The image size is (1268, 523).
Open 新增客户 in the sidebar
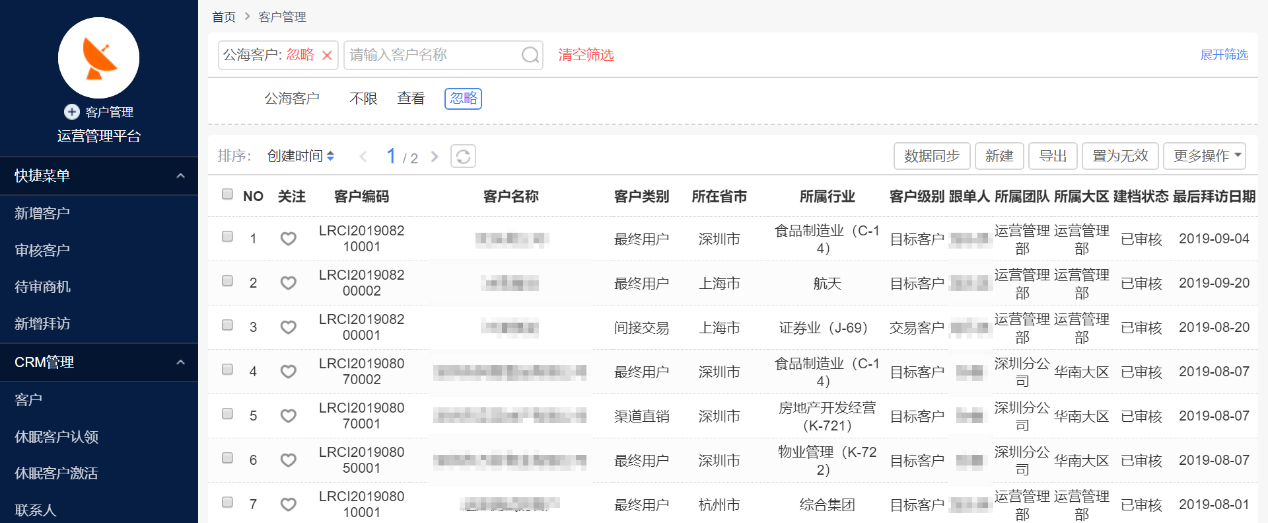point(42,213)
